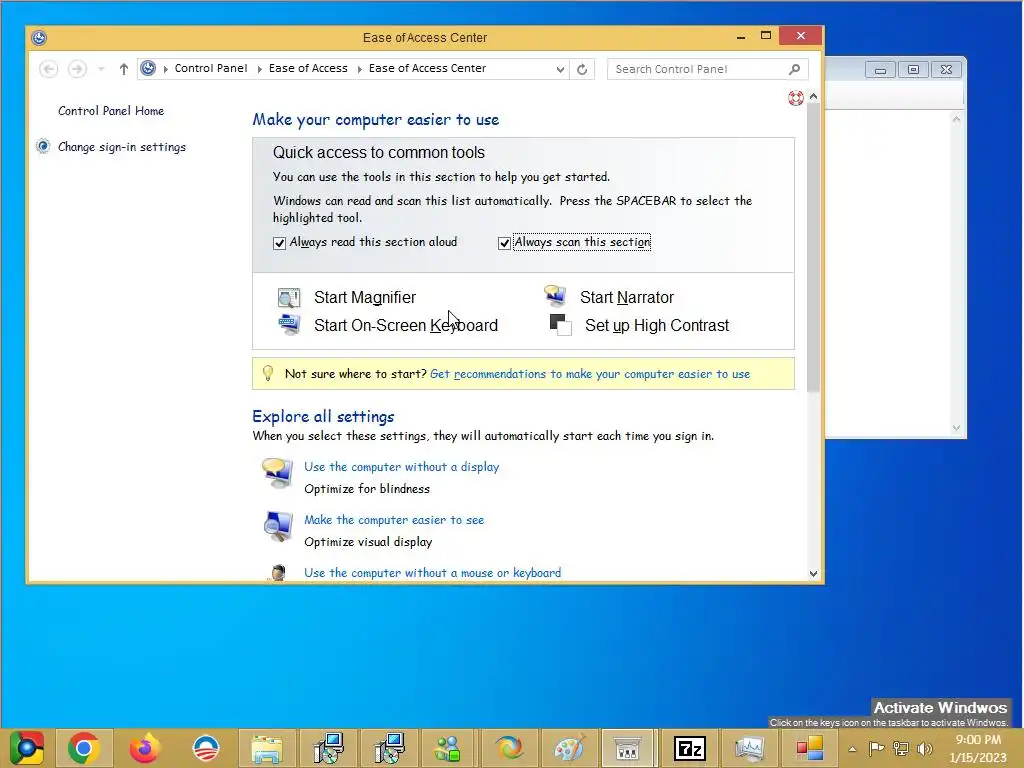1024x768 pixels.
Task: Go up one level with the up arrow
Action: [x=123, y=69]
